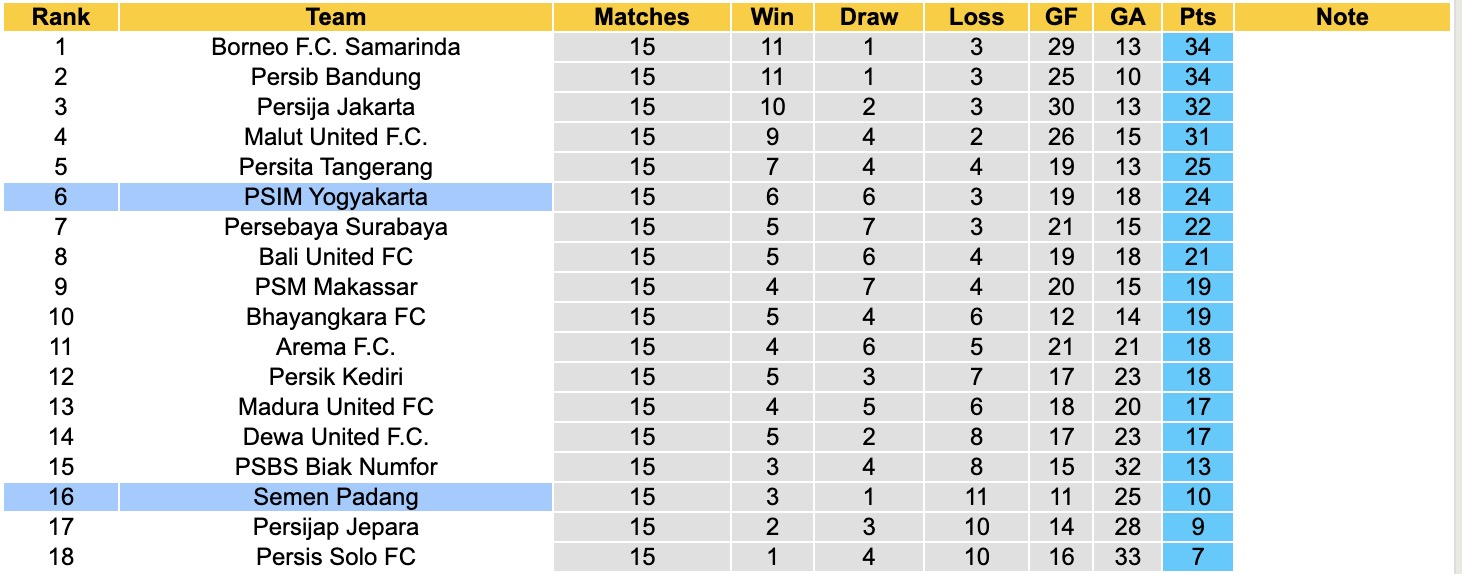Click the Pts column header

point(1197,17)
